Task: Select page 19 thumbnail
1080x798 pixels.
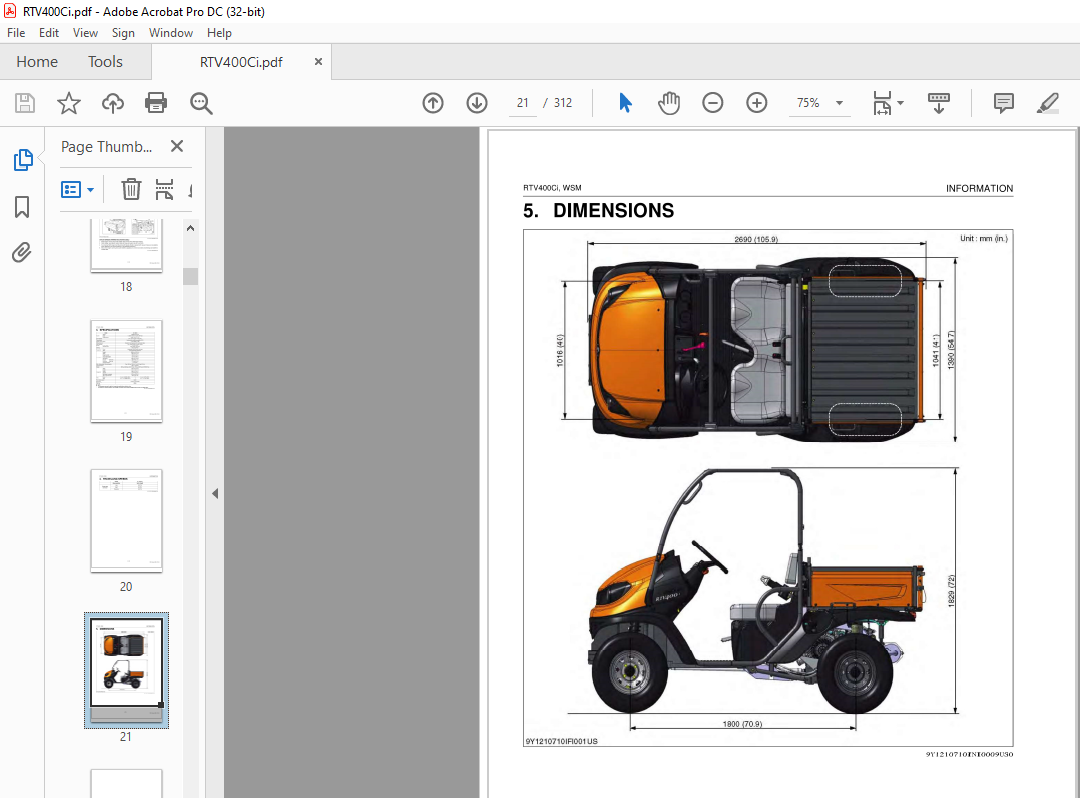Action: click(x=126, y=370)
